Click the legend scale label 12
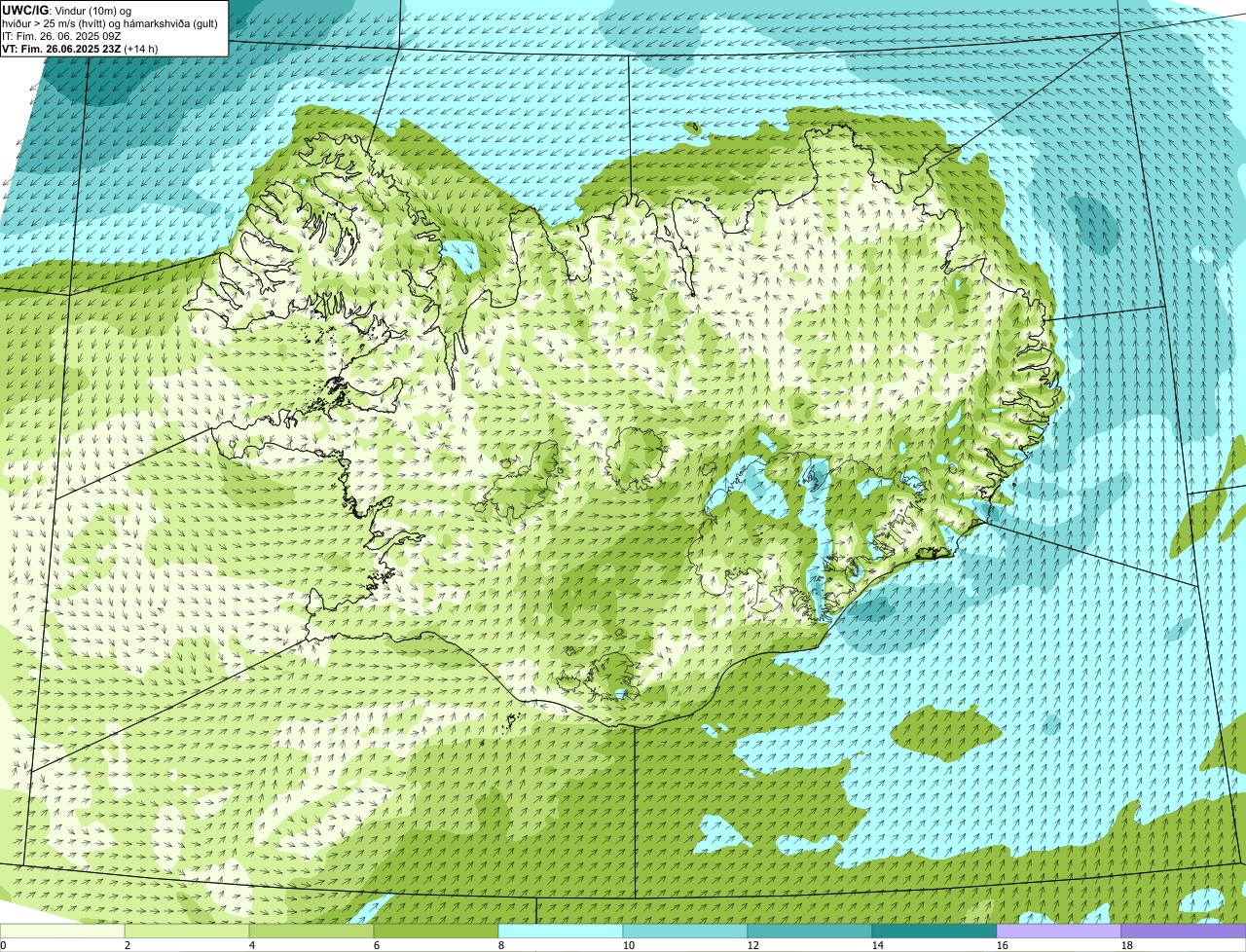 click(753, 945)
